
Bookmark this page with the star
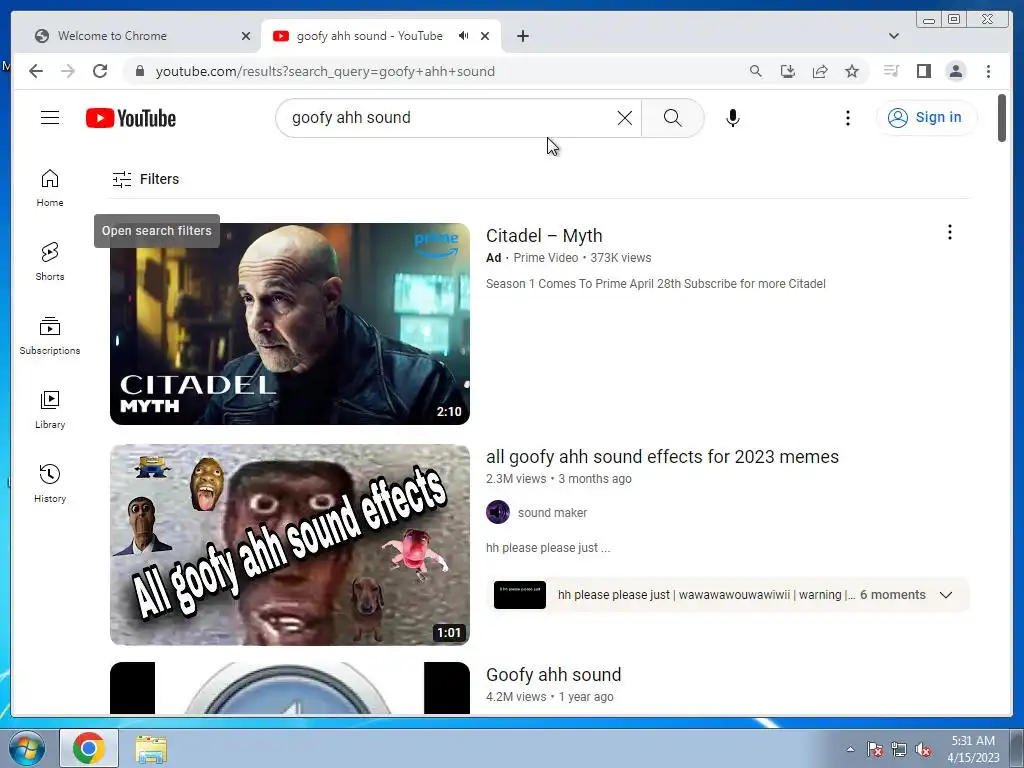pyautogui.click(x=852, y=71)
